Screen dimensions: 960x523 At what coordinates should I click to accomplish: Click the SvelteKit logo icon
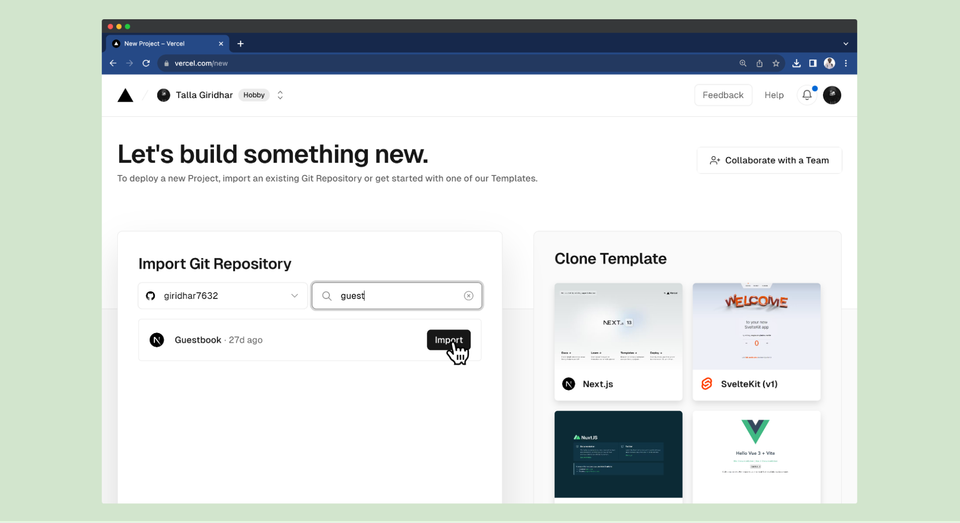(707, 384)
